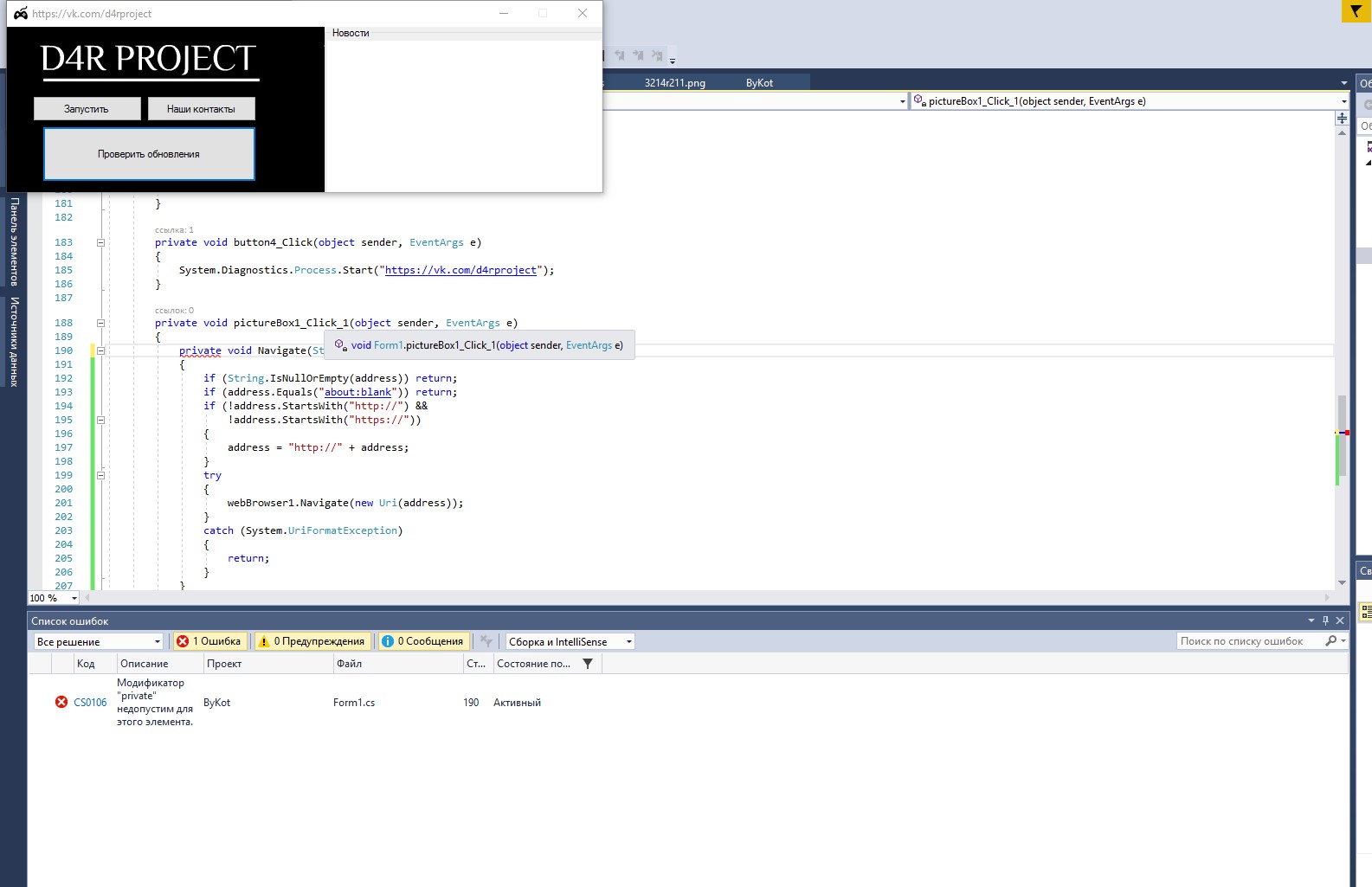Open the toolbar overflow options arrow
The height and width of the screenshot is (887, 1372).
click(x=672, y=60)
